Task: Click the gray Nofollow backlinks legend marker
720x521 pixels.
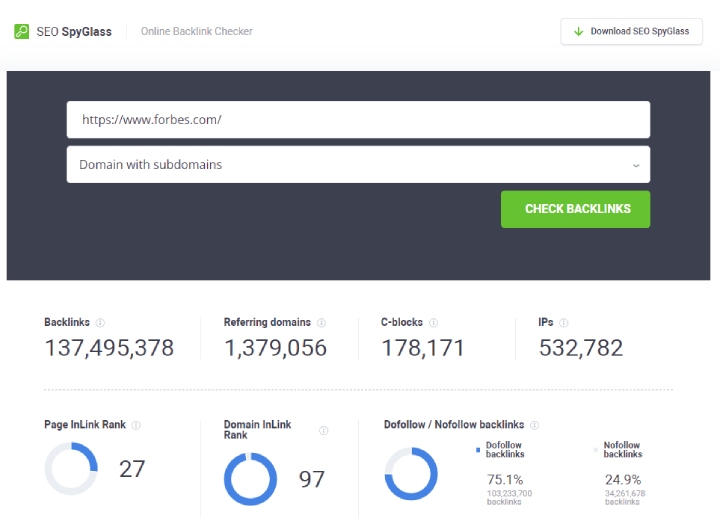Action: tap(596, 450)
